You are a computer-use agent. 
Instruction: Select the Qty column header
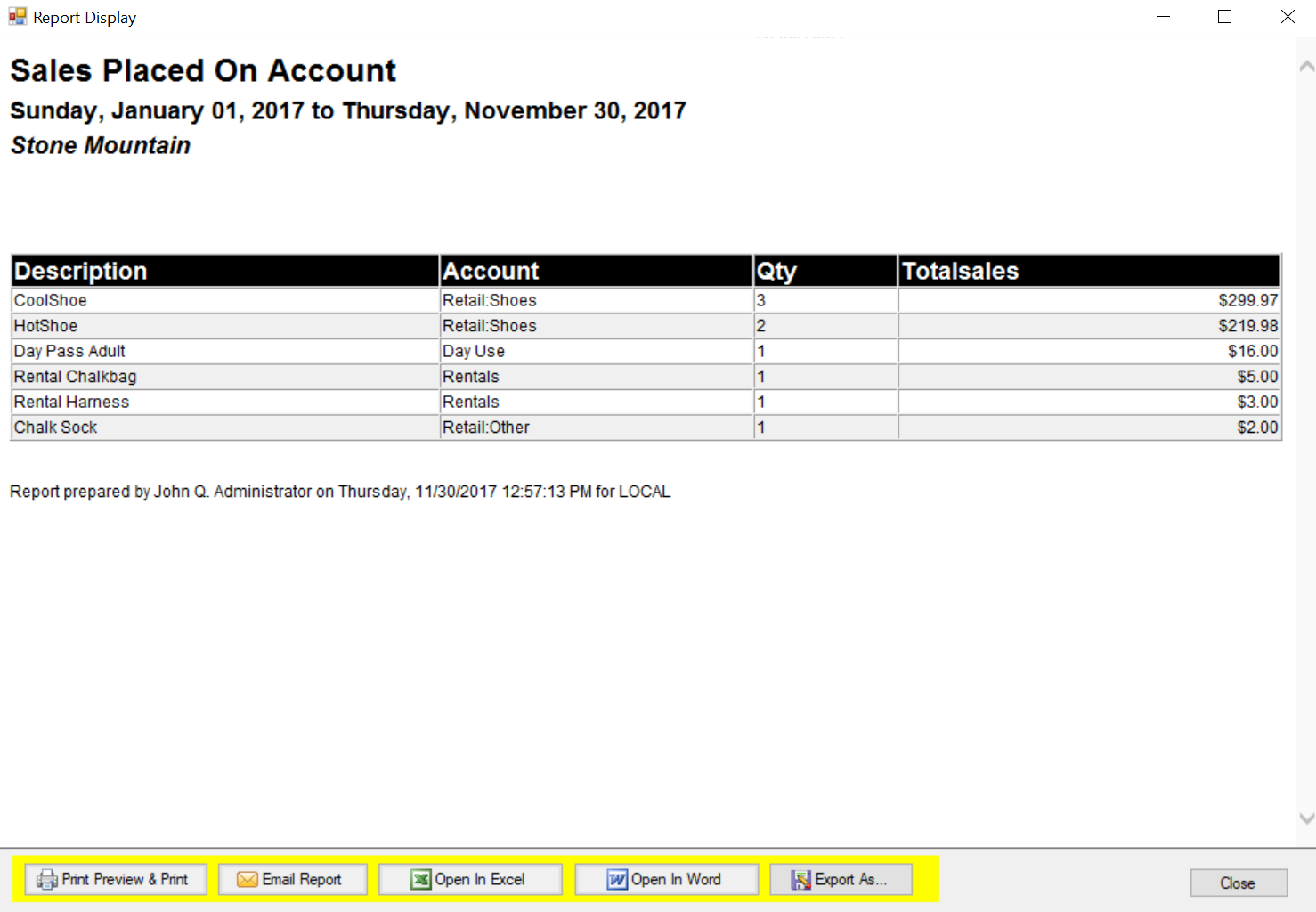pyautogui.click(x=825, y=271)
